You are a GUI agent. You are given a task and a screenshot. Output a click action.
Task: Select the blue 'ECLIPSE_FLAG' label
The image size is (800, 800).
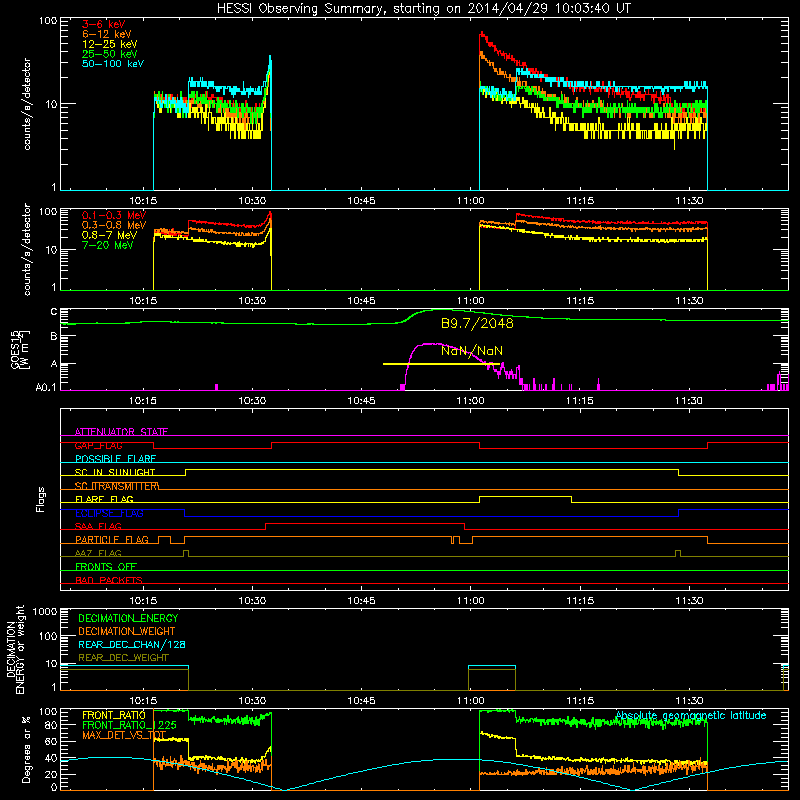click(109, 513)
